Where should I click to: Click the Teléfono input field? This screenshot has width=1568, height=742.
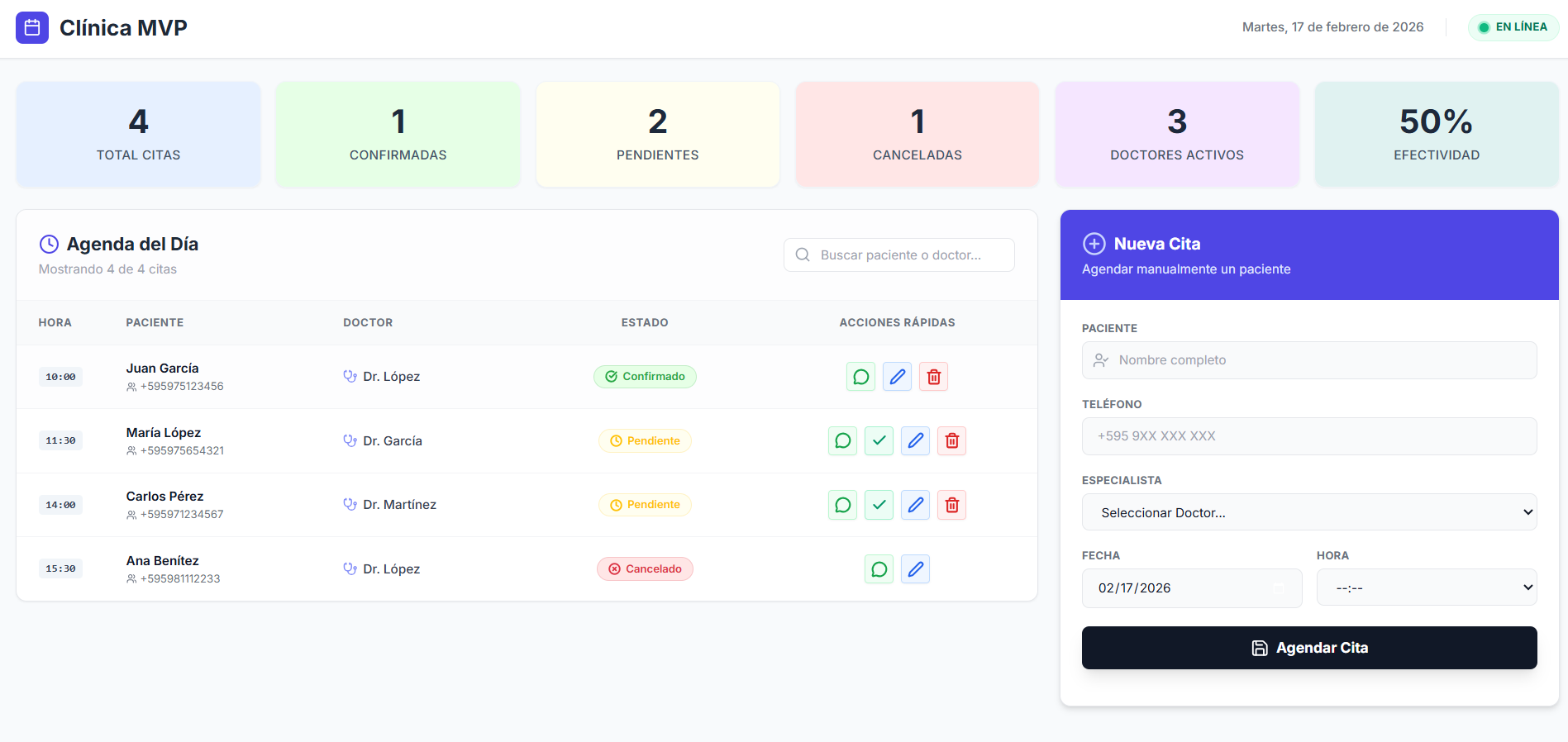point(1308,436)
